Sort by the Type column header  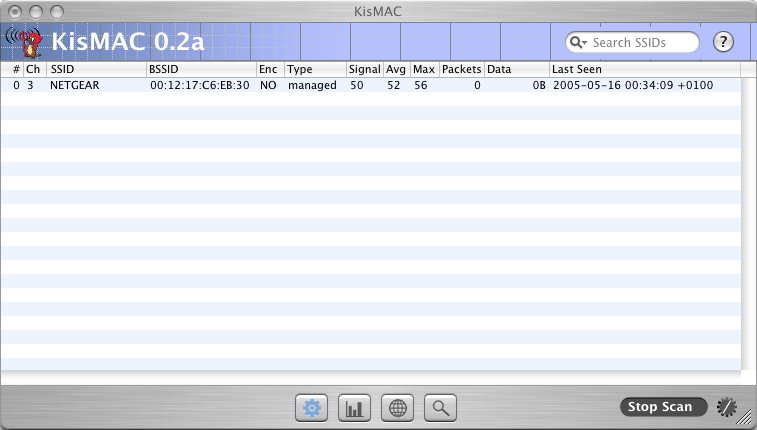click(314, 70)
